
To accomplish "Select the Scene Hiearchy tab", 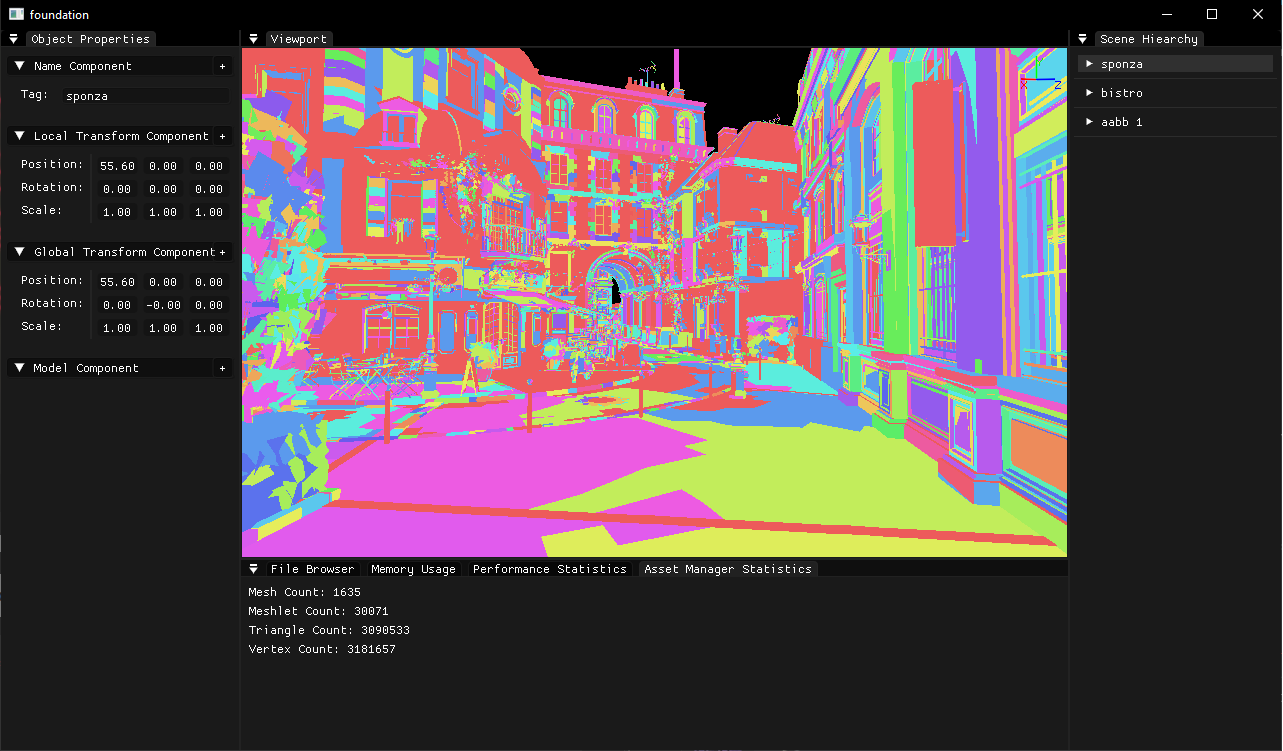I will point(1149,39).
